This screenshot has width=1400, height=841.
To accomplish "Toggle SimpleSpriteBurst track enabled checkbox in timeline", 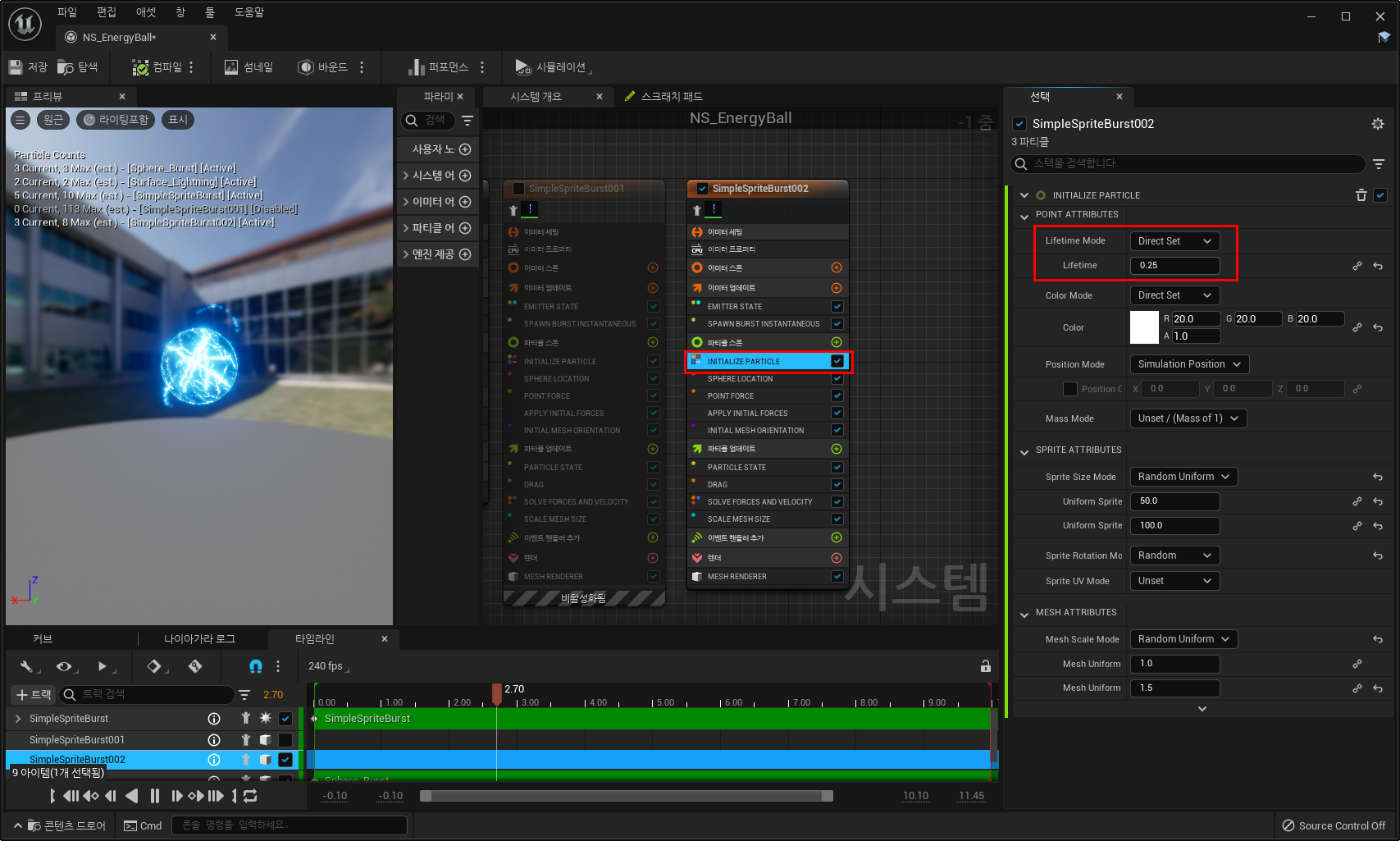I will coord(285,719).
